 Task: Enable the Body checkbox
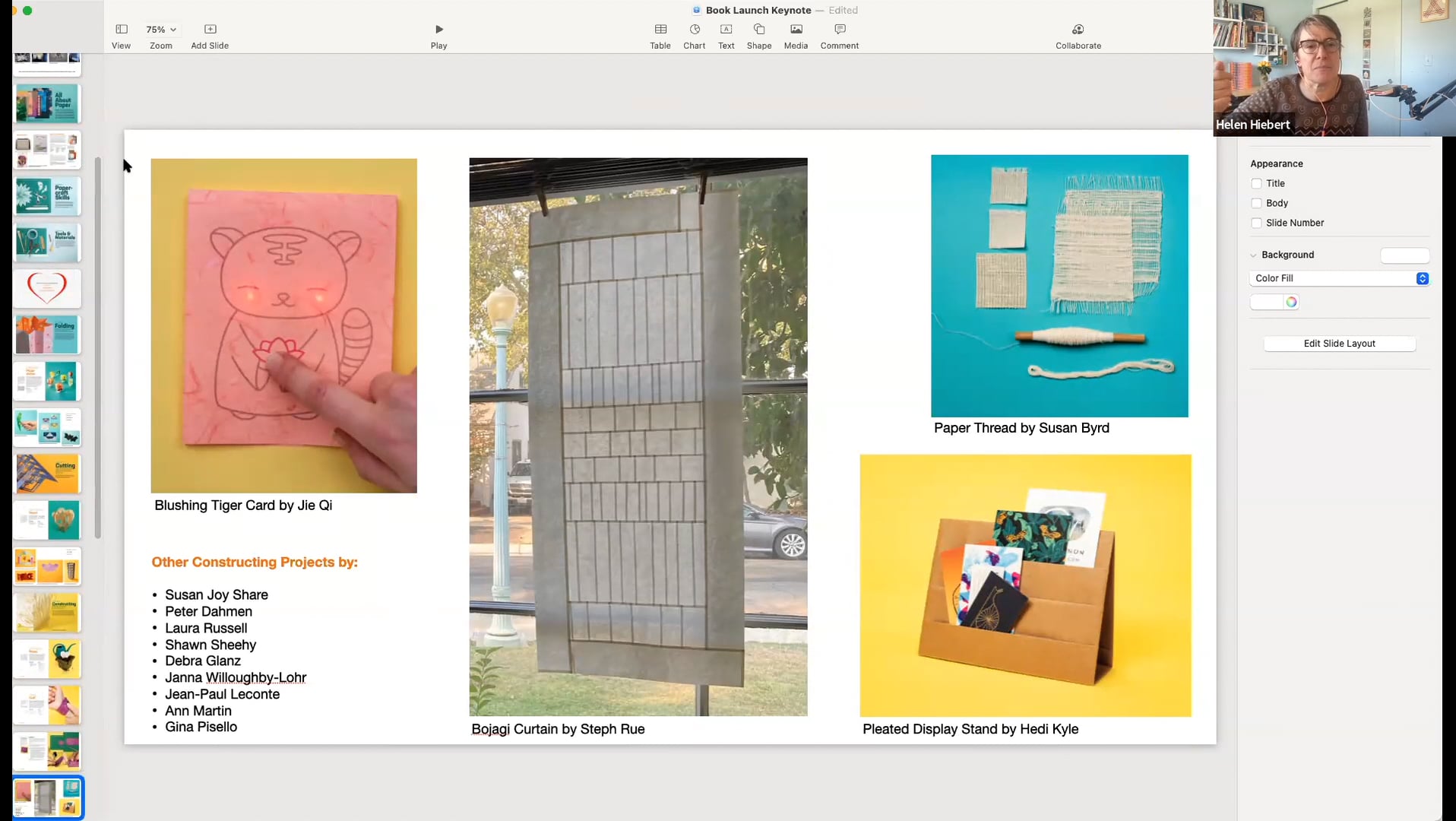(1256, 203)
